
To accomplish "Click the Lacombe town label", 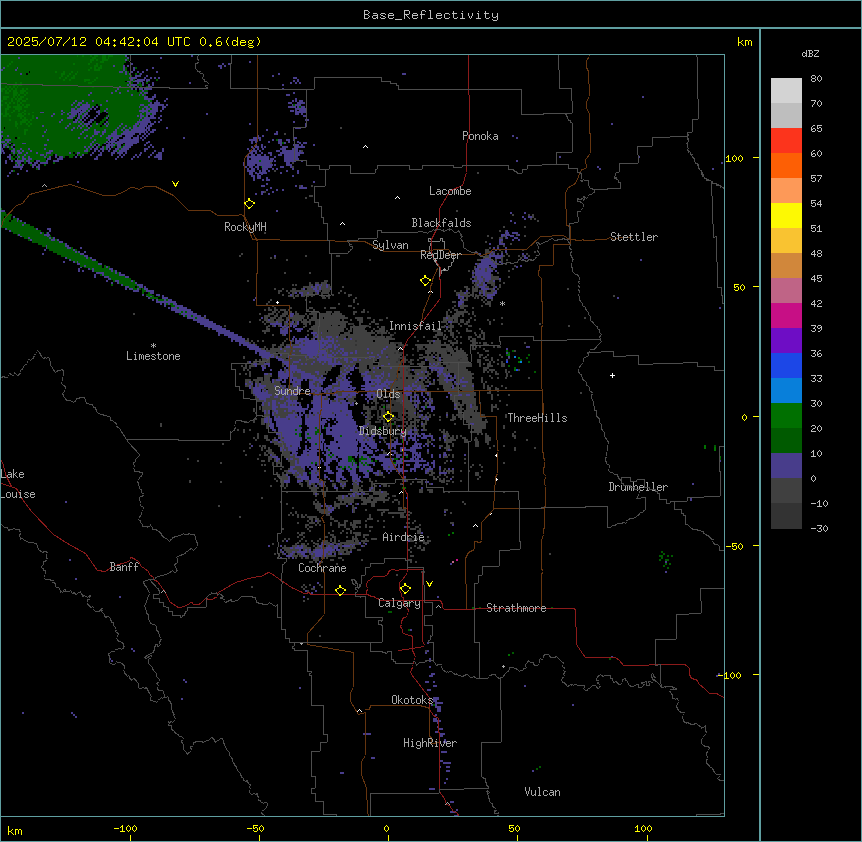I will coord(450,191).
